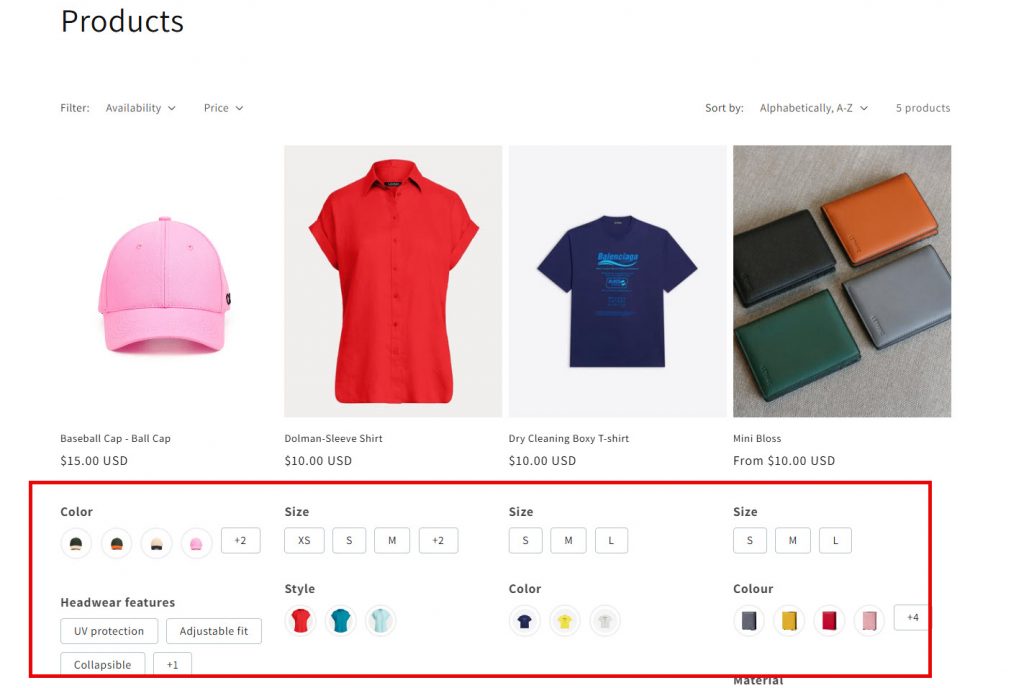Pick the red wallet colour swatch
This screenshot has height=688, width=1024.
[829, 620]
